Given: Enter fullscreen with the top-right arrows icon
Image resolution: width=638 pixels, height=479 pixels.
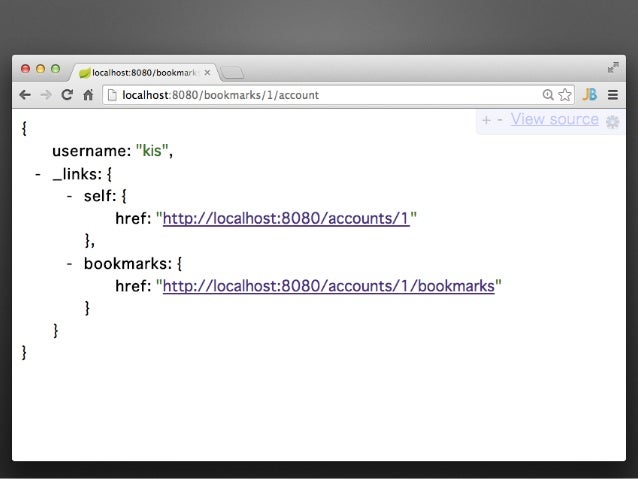Looking at the screenshot, I should [x=613, y=68].
